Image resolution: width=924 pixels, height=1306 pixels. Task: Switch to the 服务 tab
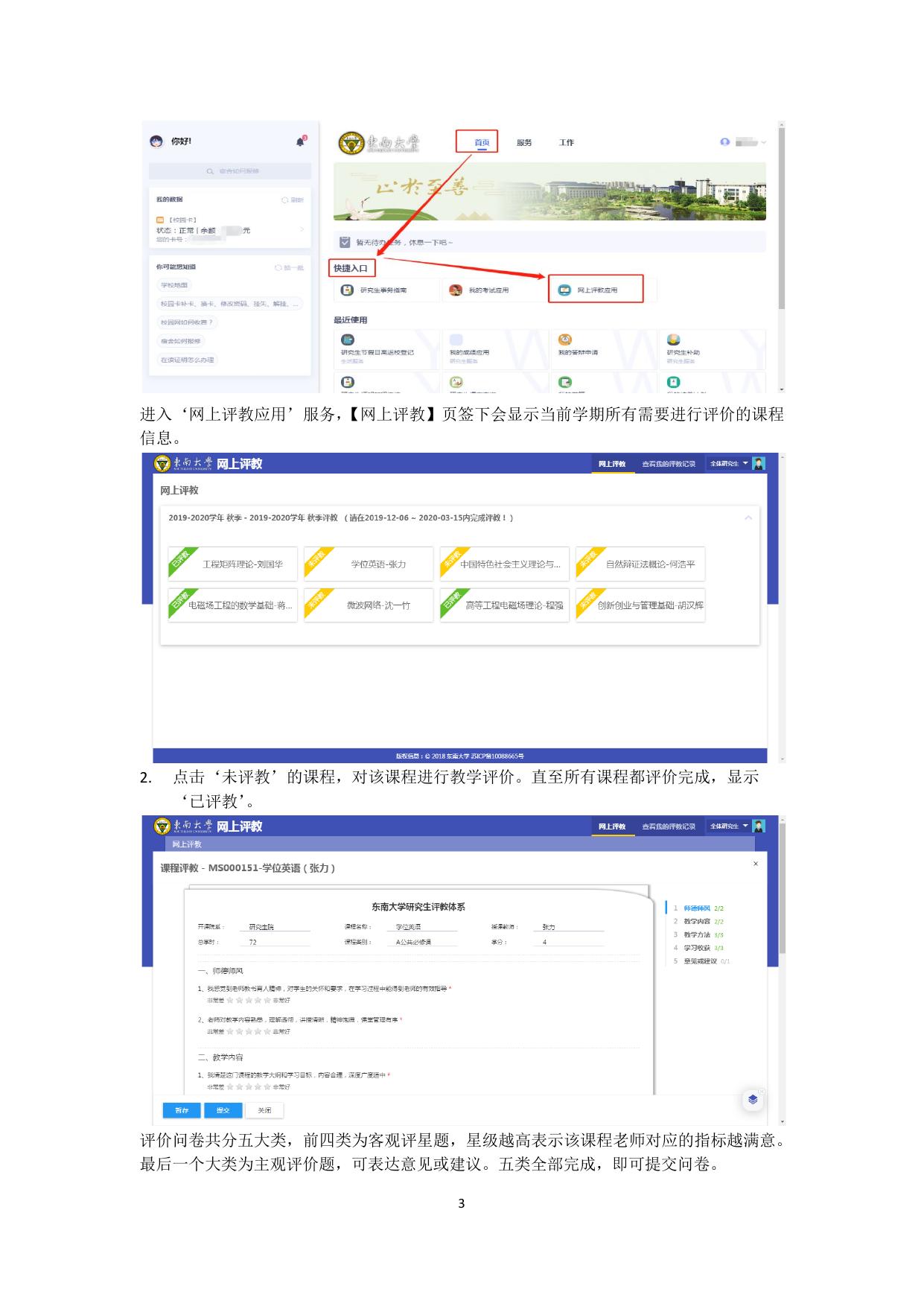pyautogui.click(x=524, y=142)
